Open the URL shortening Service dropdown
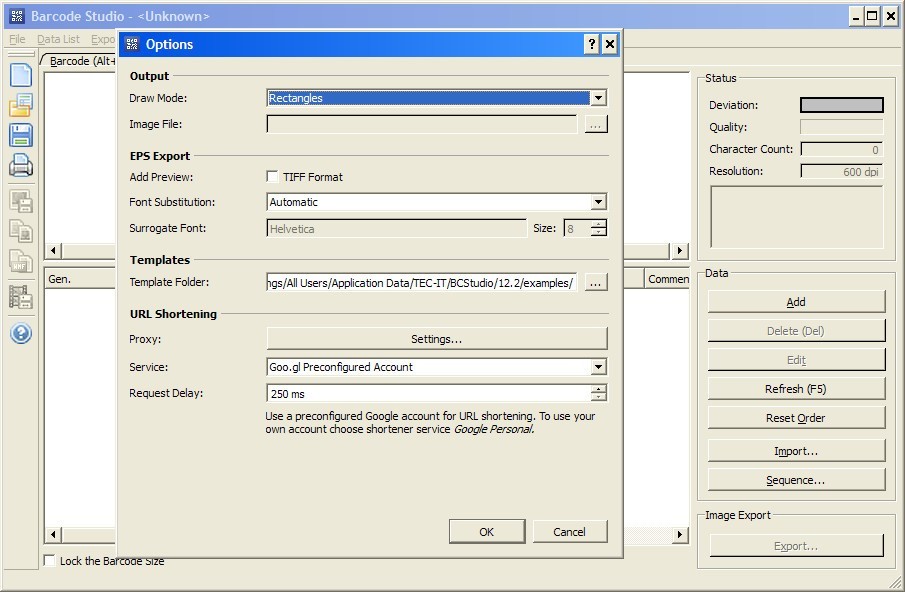The image size is (905, 592). tap(598, 366)
